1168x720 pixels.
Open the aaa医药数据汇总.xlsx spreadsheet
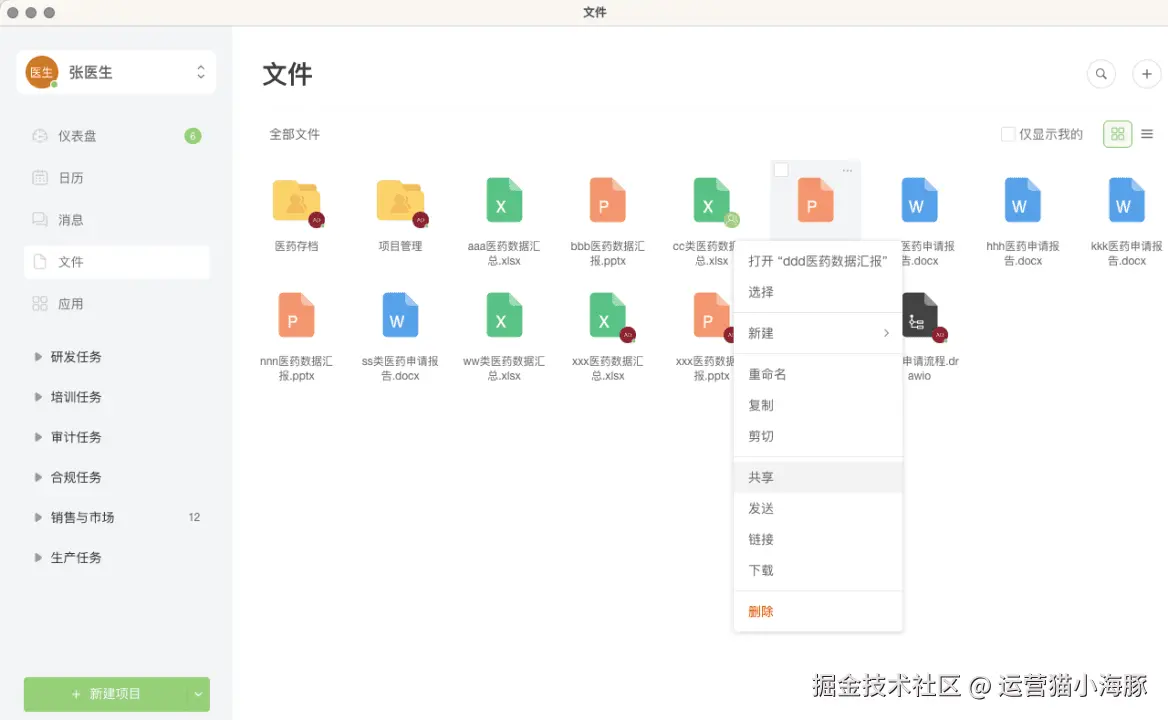tap(503, 201)
